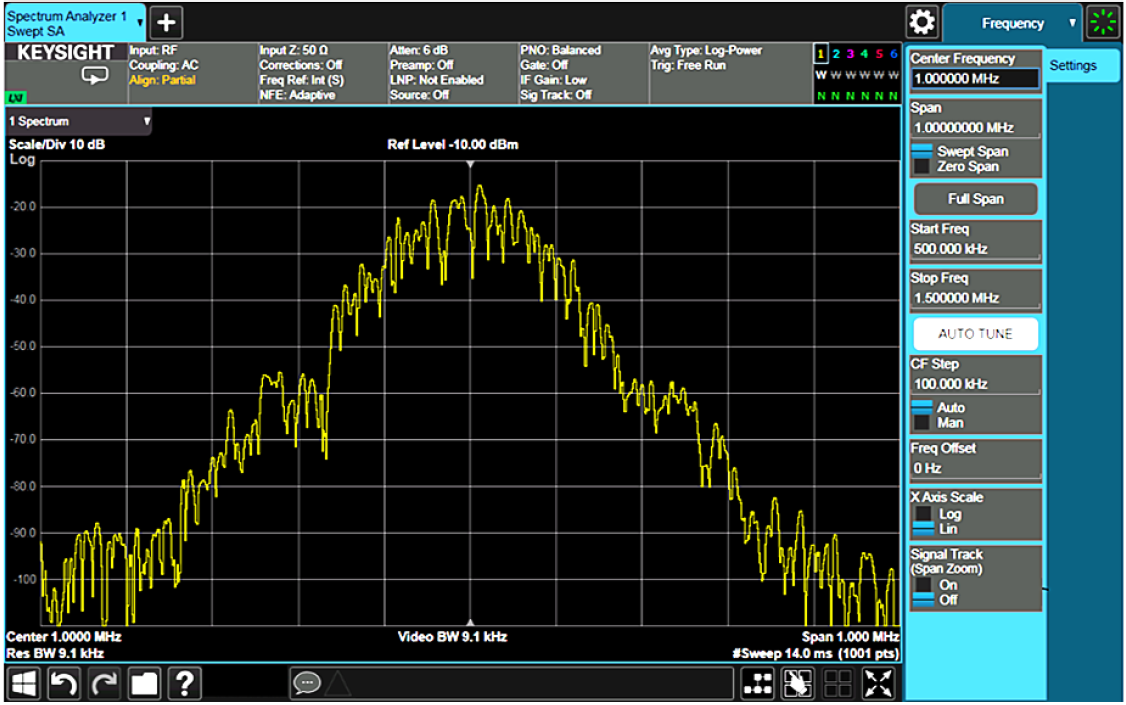Click warning triangle status icon

pos(337,683)
